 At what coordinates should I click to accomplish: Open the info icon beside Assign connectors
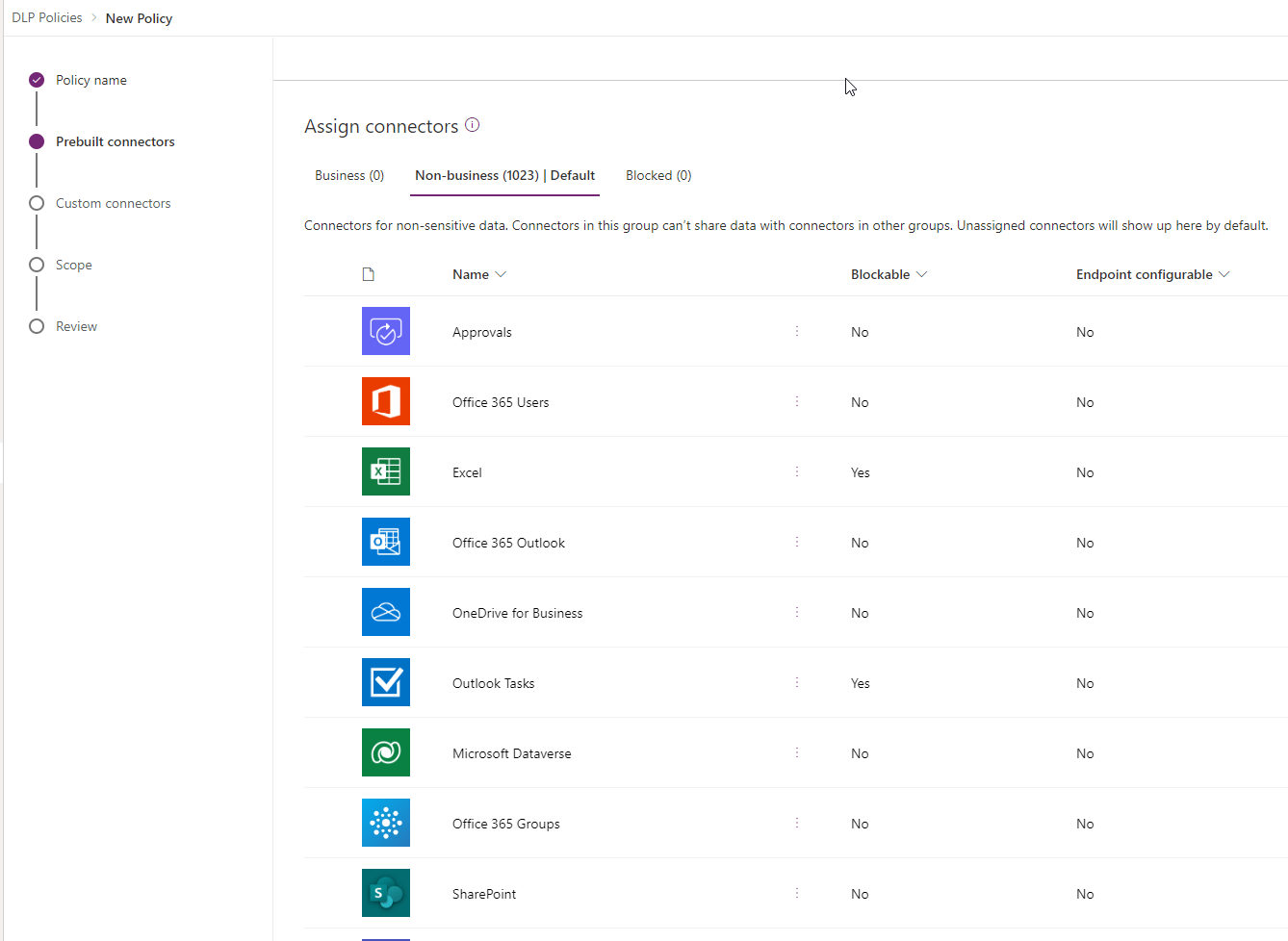(x=473, y=125)
